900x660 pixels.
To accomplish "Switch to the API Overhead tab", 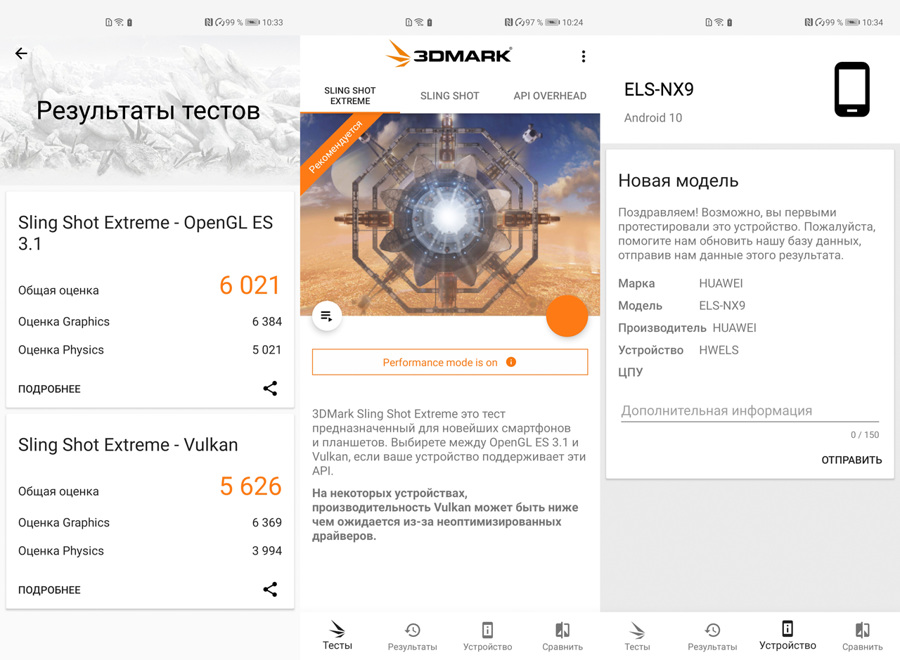I will pos(550,96).
